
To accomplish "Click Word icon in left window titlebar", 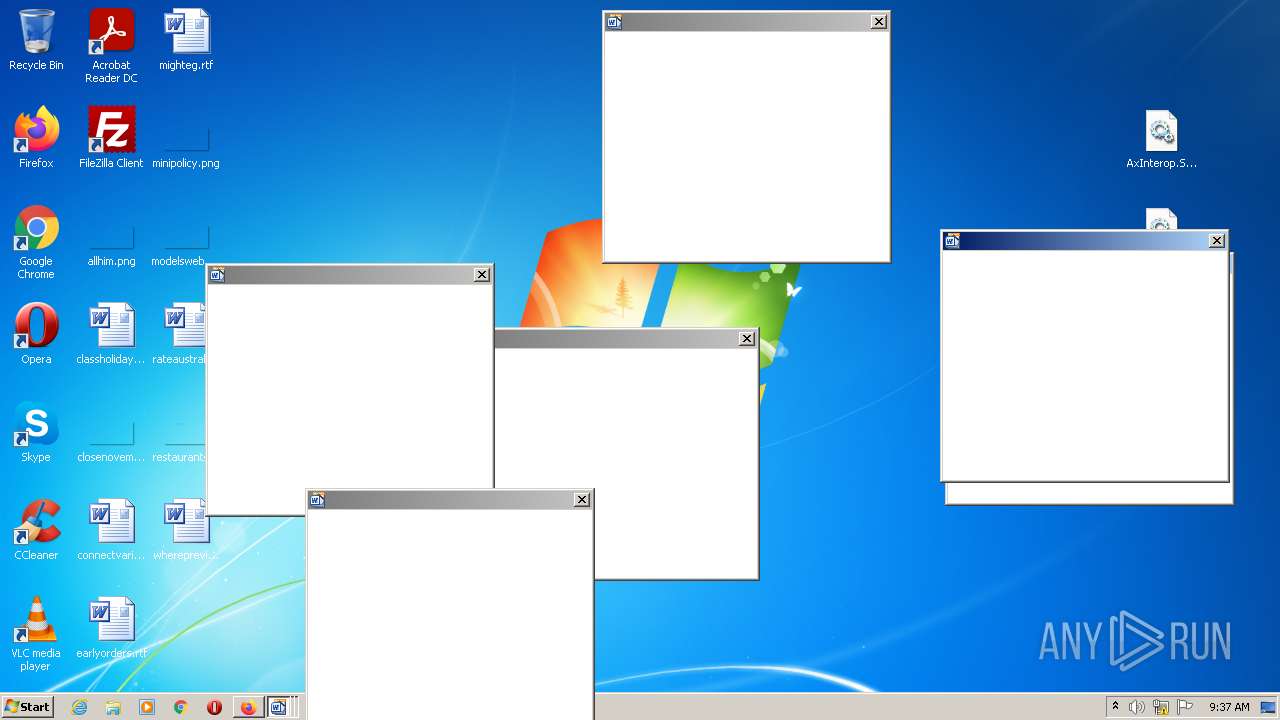I will tap(217, 274).
